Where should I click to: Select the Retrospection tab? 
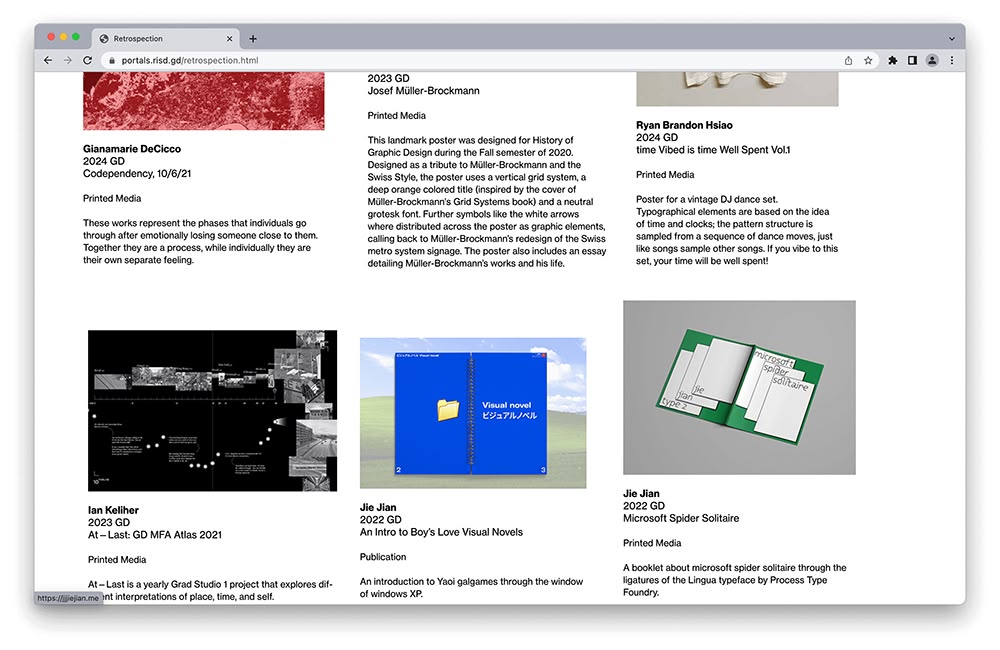(x=165, y=39)
